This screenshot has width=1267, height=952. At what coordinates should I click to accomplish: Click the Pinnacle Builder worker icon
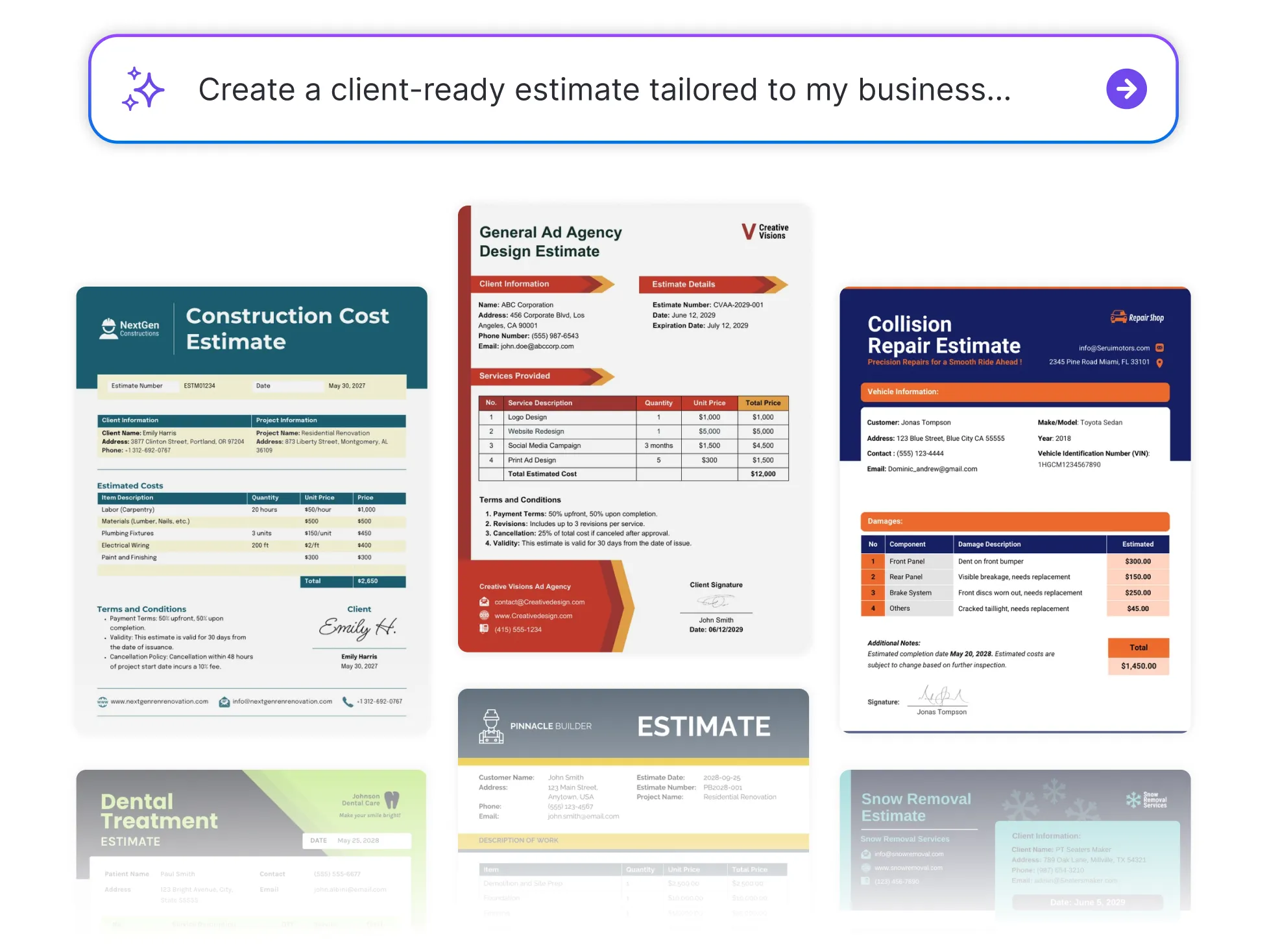click(491, 726)
